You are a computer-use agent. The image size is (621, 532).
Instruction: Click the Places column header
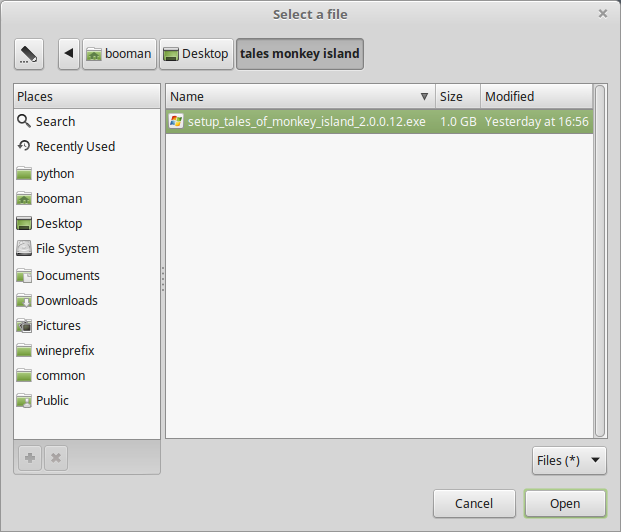[87, 96]
